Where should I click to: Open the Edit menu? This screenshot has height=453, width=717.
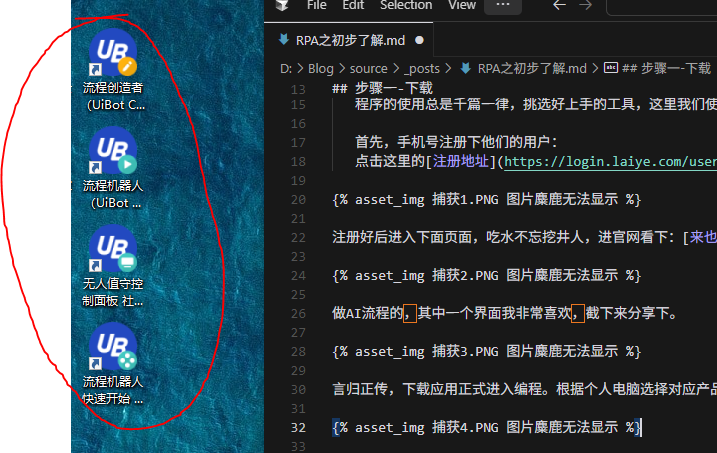(353, 5)
